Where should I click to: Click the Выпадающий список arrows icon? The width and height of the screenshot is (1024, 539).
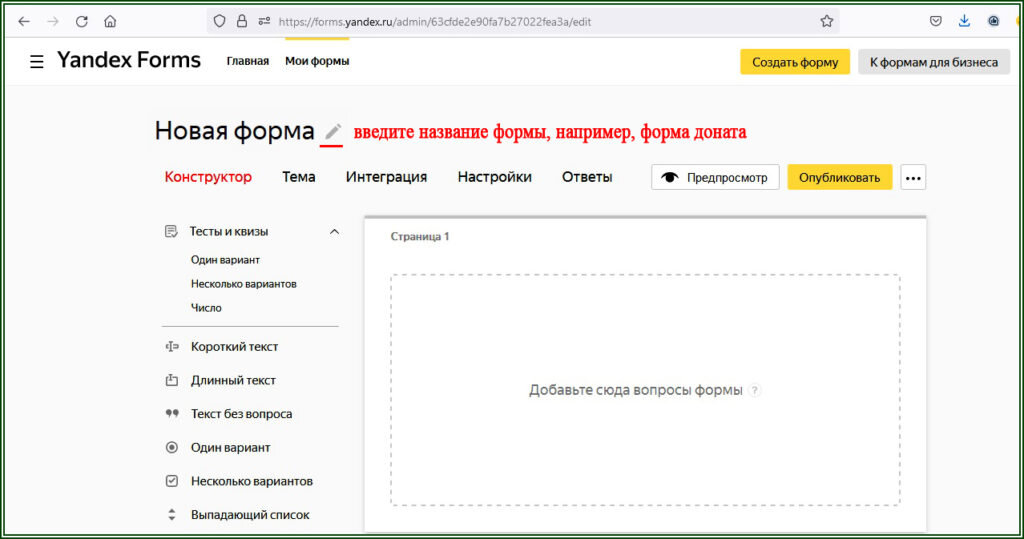(x=172, y=515)
